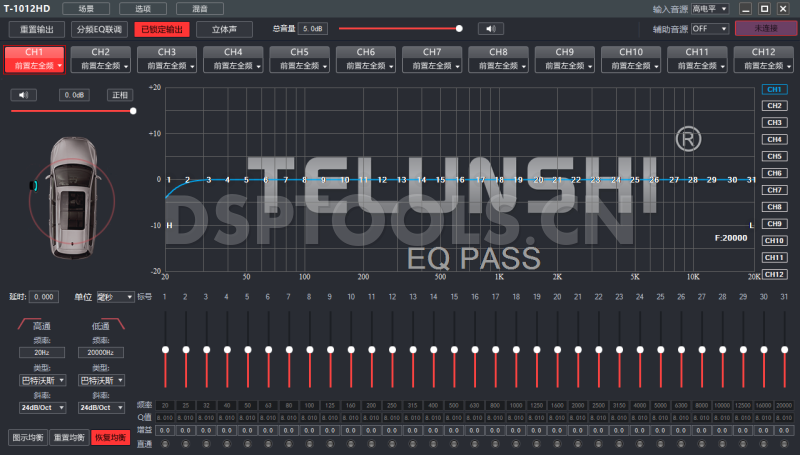
Task: Open the low-pass 24dB/Oct slope dropdown
Action: pyautogui.click(x=102, y=408)
